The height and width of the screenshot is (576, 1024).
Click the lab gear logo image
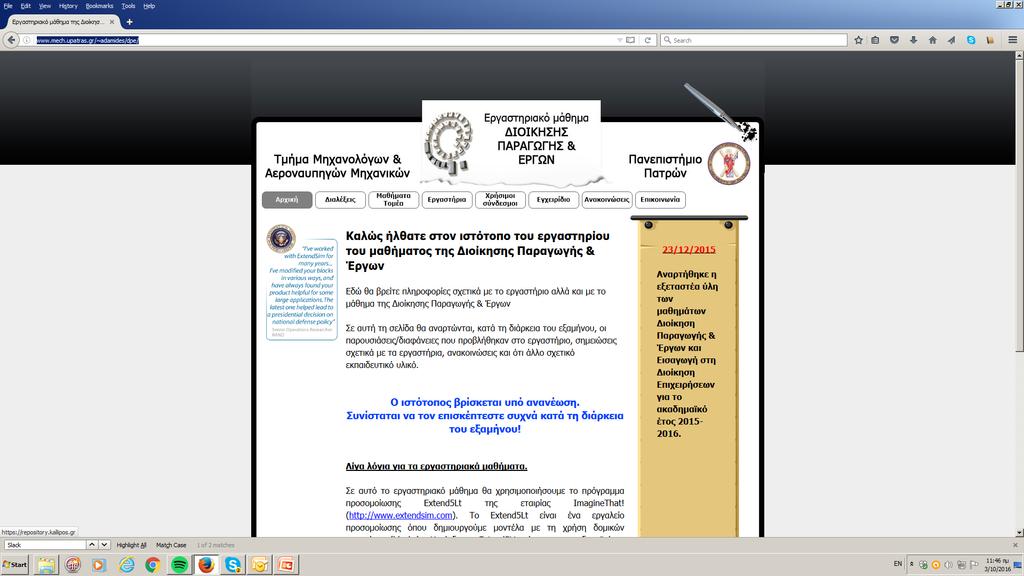click(449, 142)
